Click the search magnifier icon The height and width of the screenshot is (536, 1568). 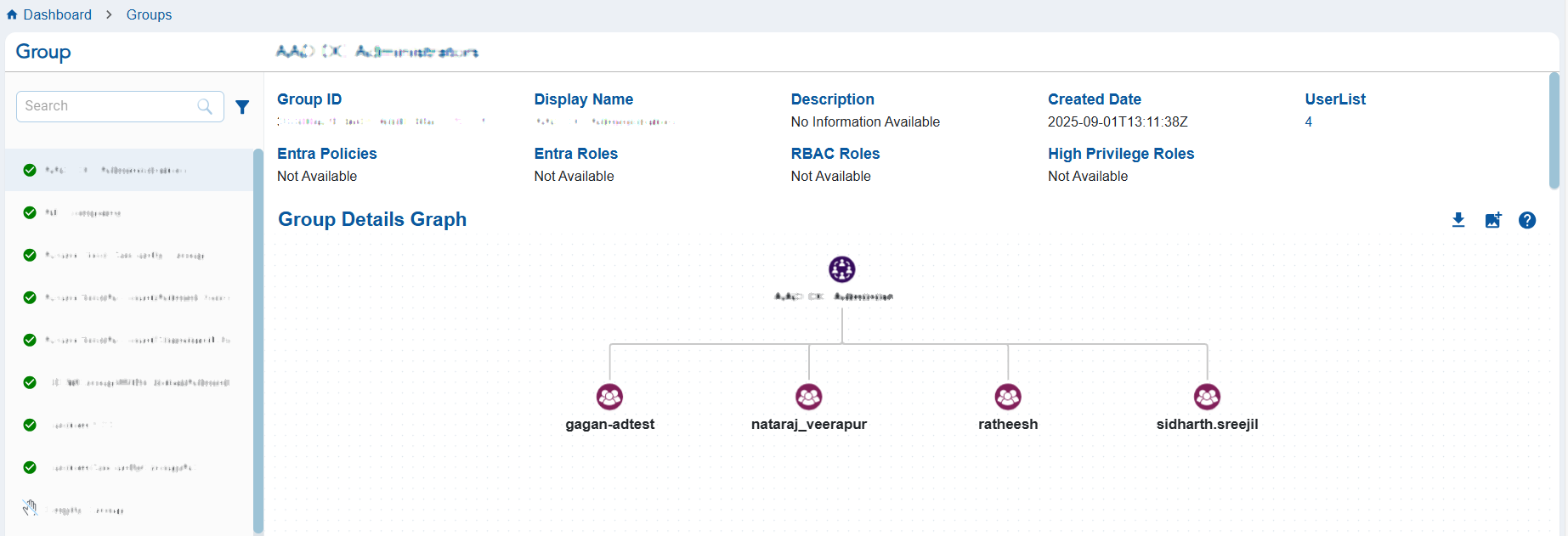pos(205,106)
